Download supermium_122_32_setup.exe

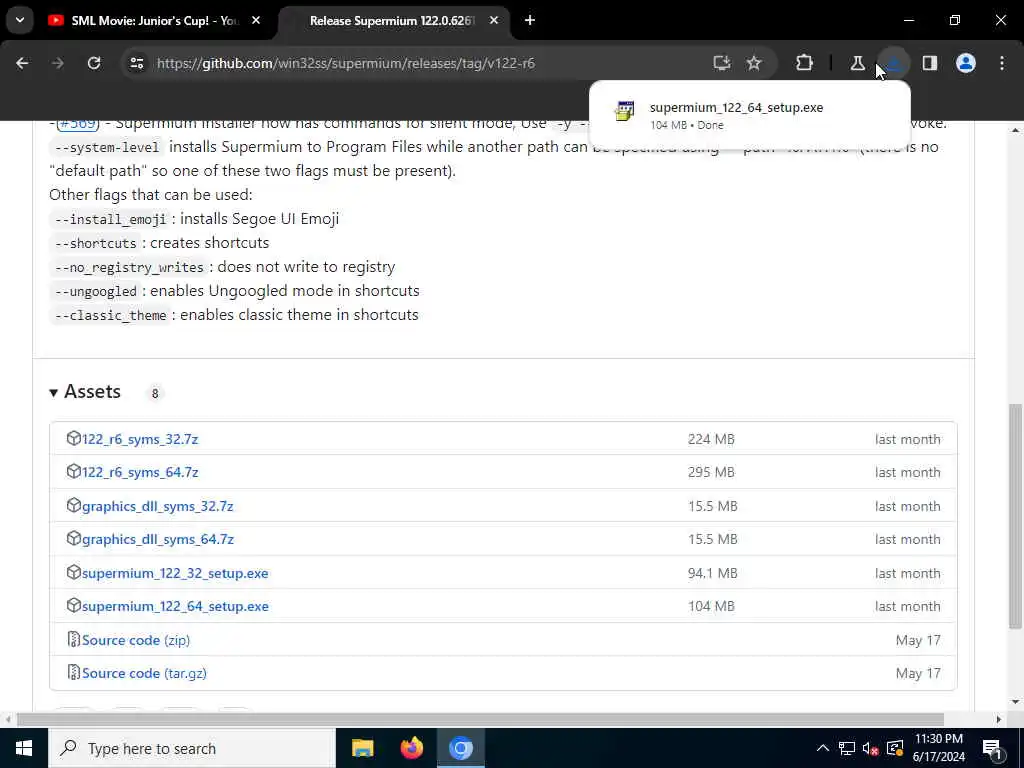point(175,573)
